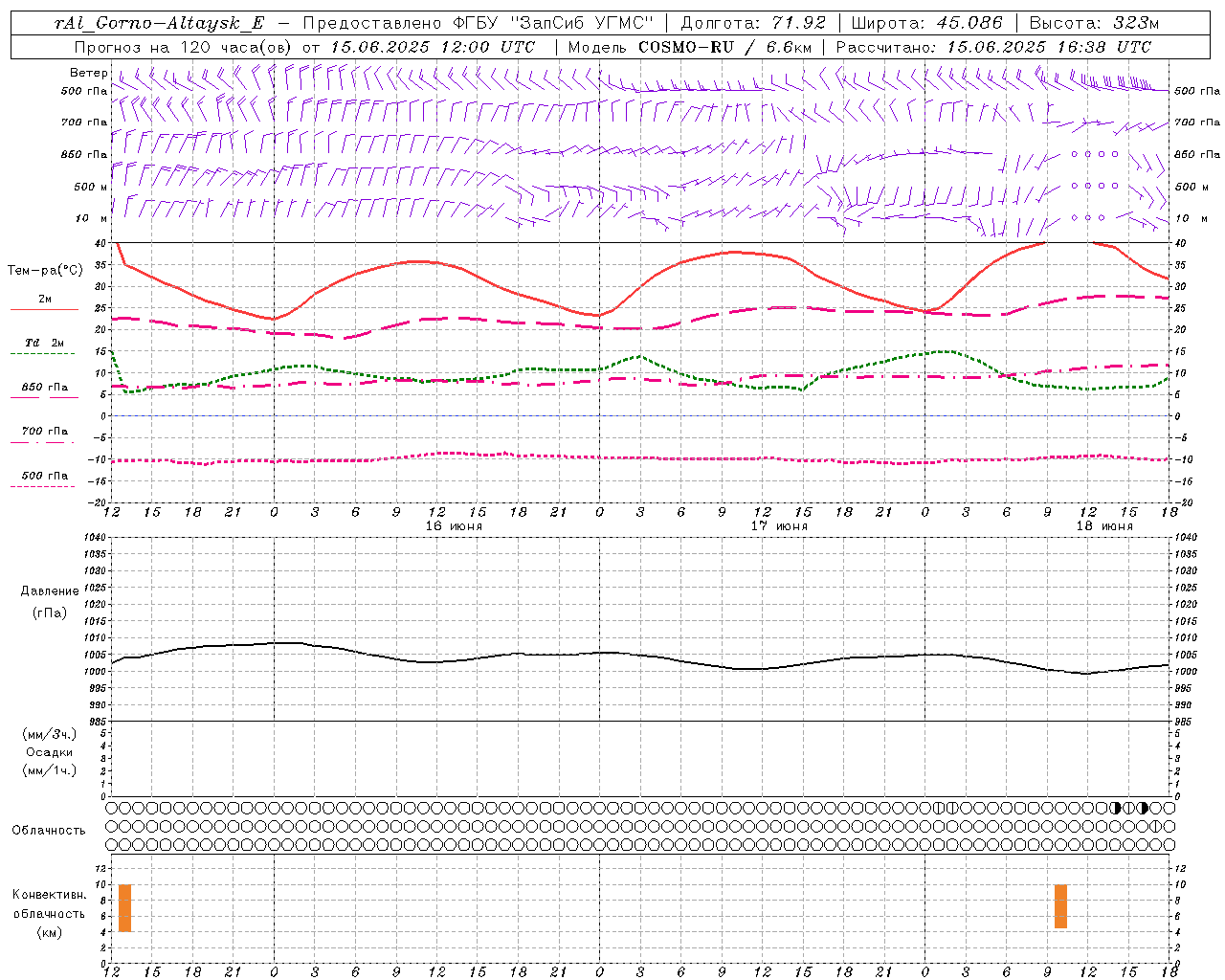Click the provider text ФГБУ "ЗапСиб УГМС"
Image resolution: width=1225 pixels, height=980 pixels.
552,23
